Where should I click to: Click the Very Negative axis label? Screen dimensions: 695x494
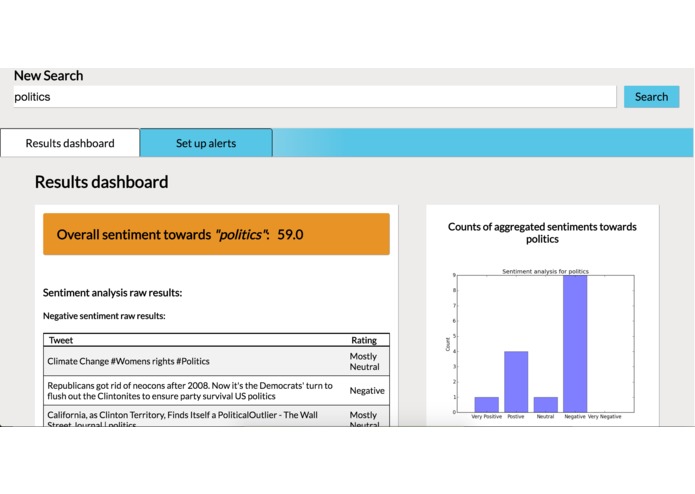tap(605, 417)
